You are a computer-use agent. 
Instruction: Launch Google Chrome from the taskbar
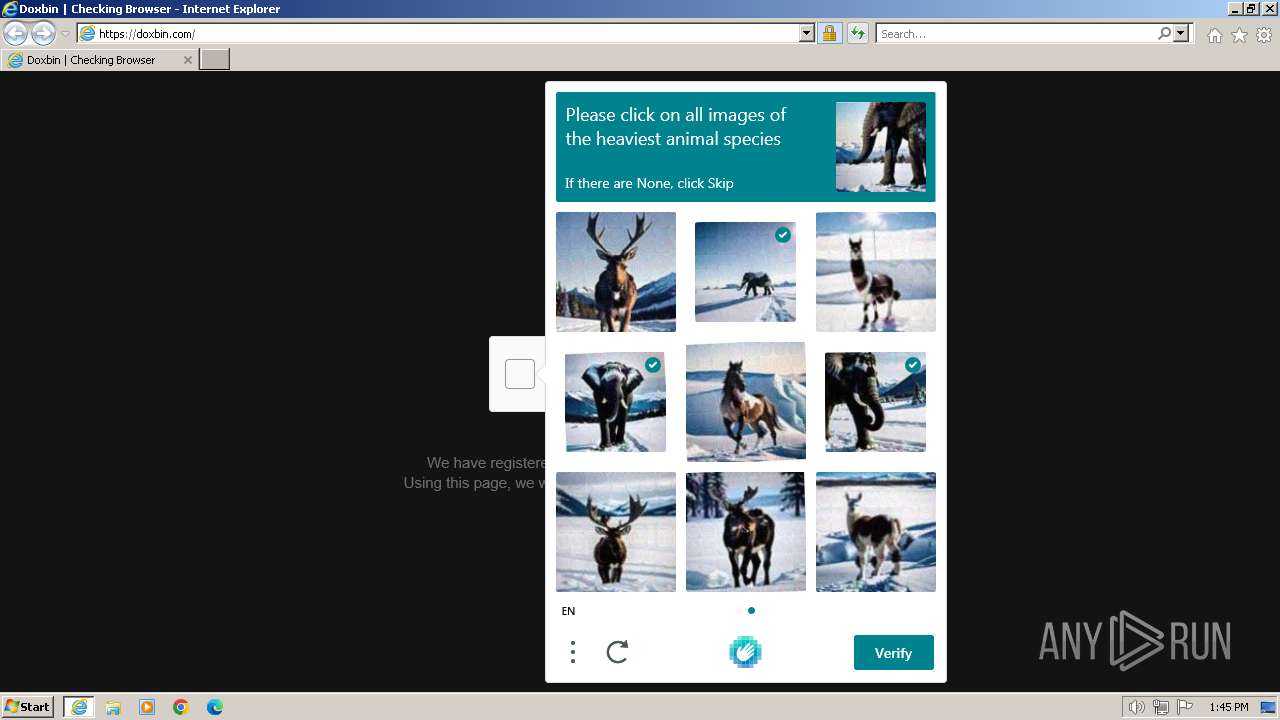click(181, 707)
